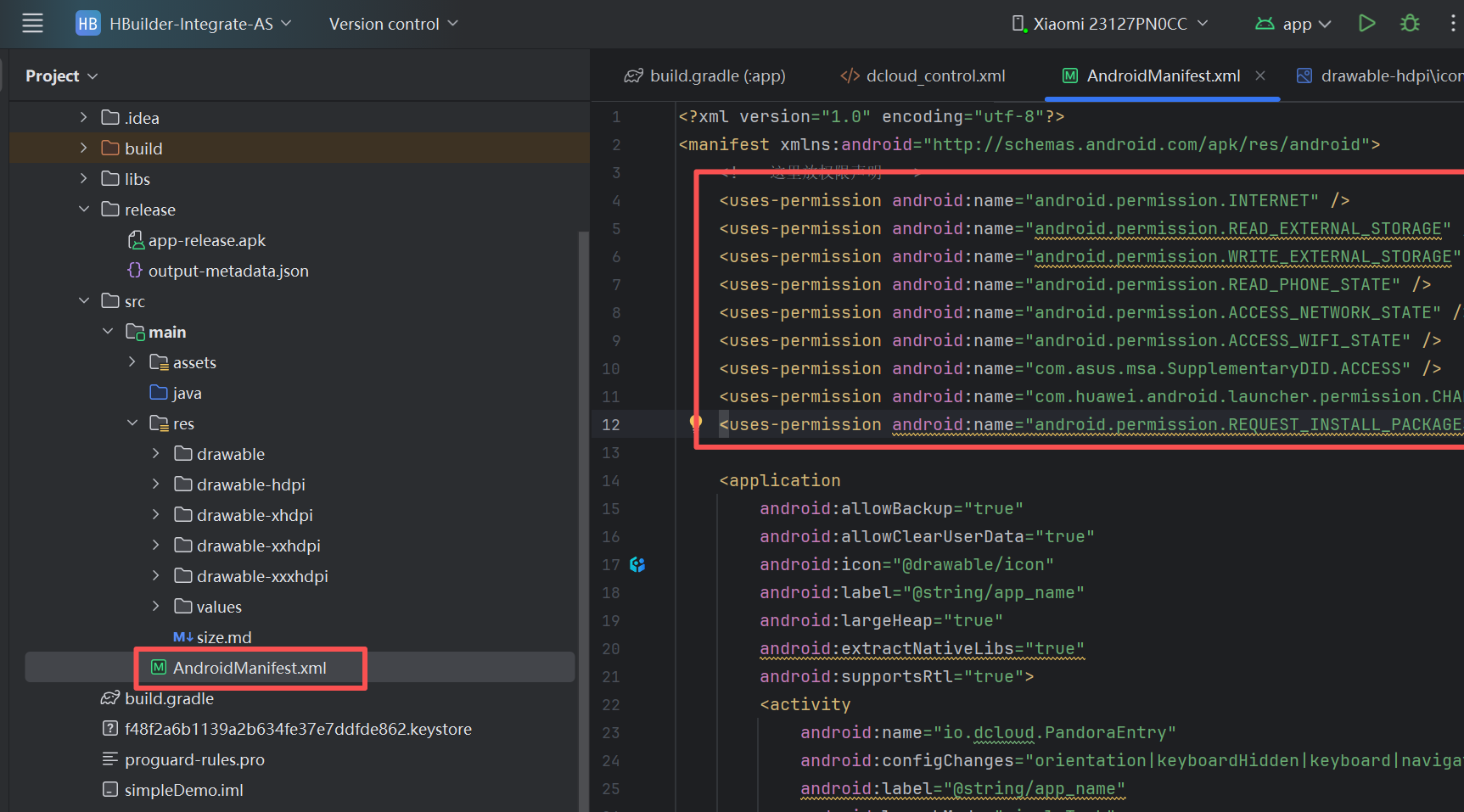Click the markdown icon beside size.md
Screen dimensions: 1464x812
[x=182, y=637]
